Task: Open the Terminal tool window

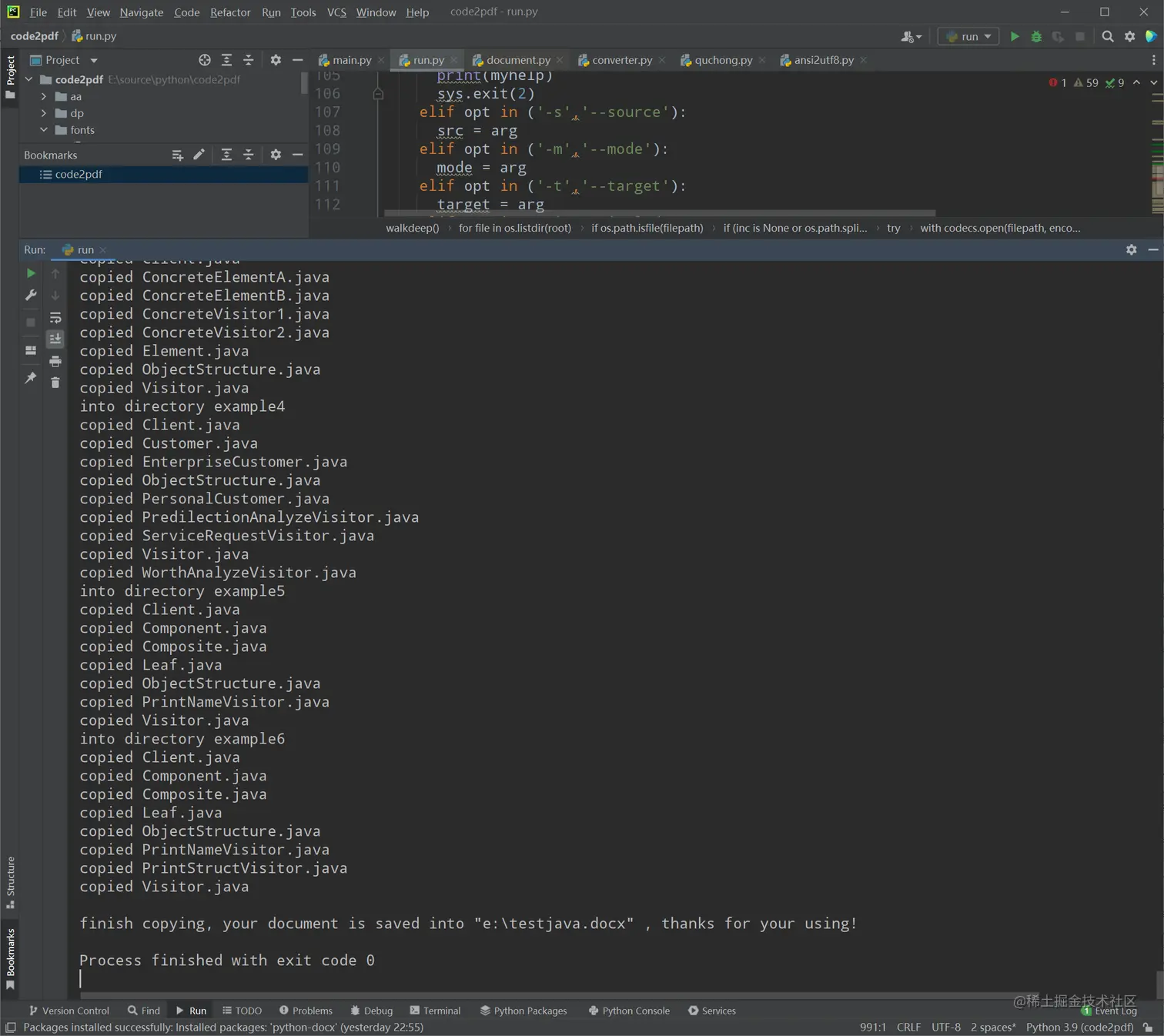Action: [435, 1011]
